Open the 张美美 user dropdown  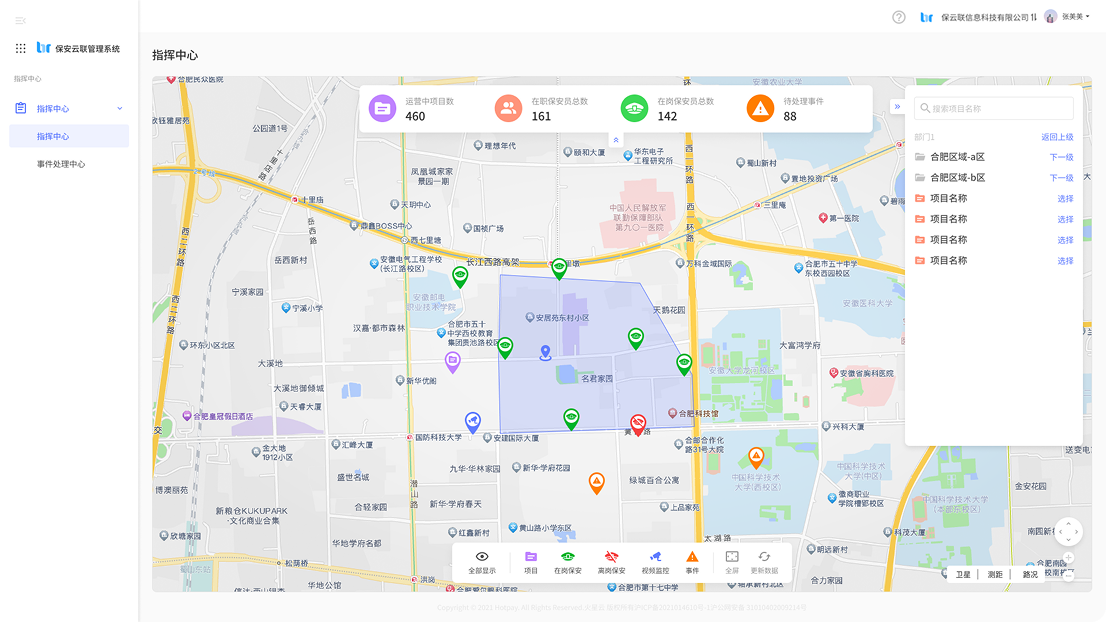[1068, 17]
